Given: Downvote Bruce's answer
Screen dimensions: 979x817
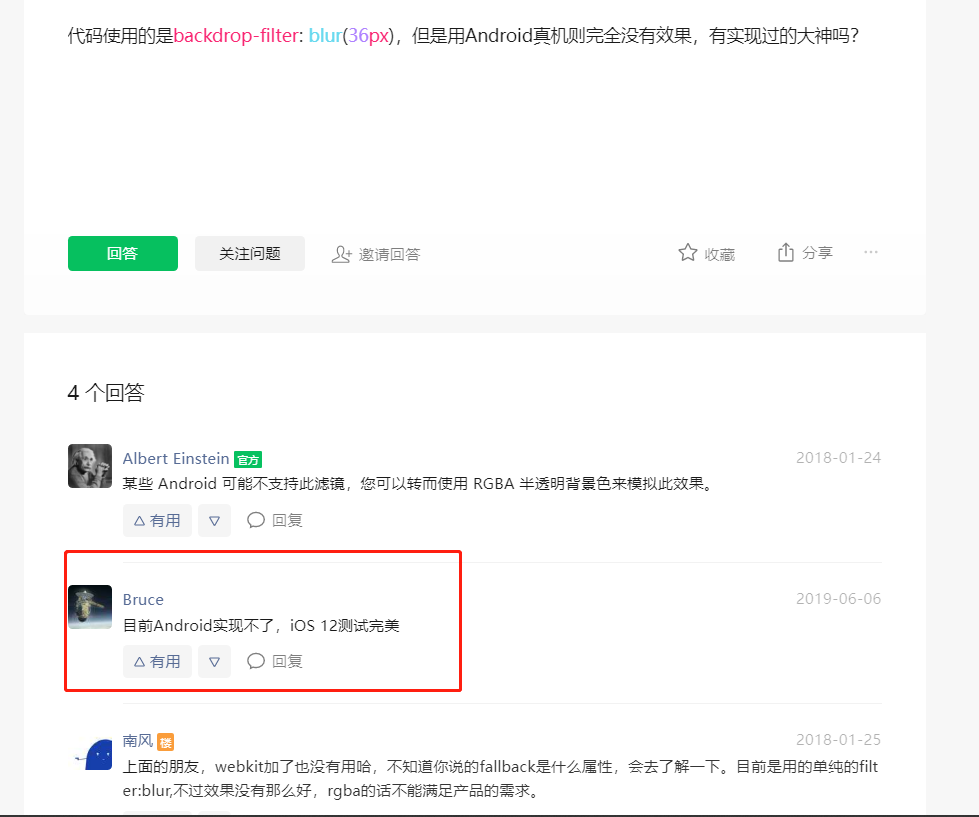Looking at the screenshot, I should pyautogui.click(x=214, y=662).
